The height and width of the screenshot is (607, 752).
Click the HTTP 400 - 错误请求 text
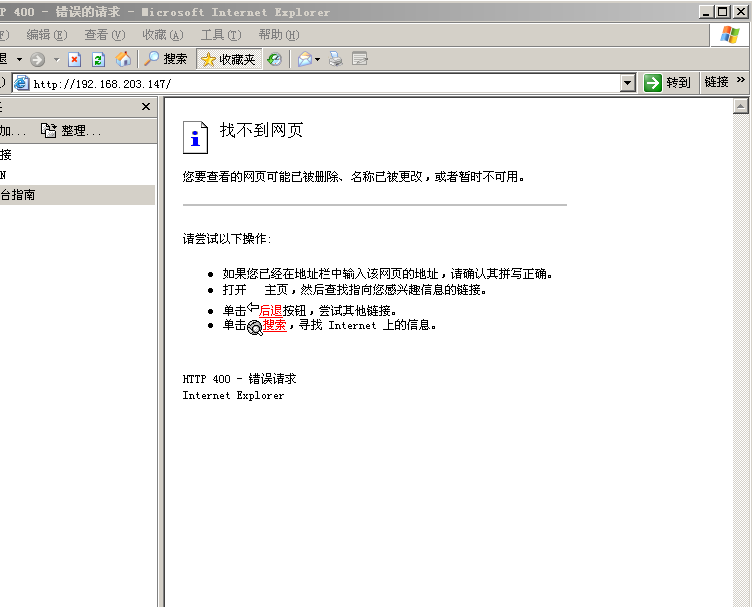click(239, 379)
